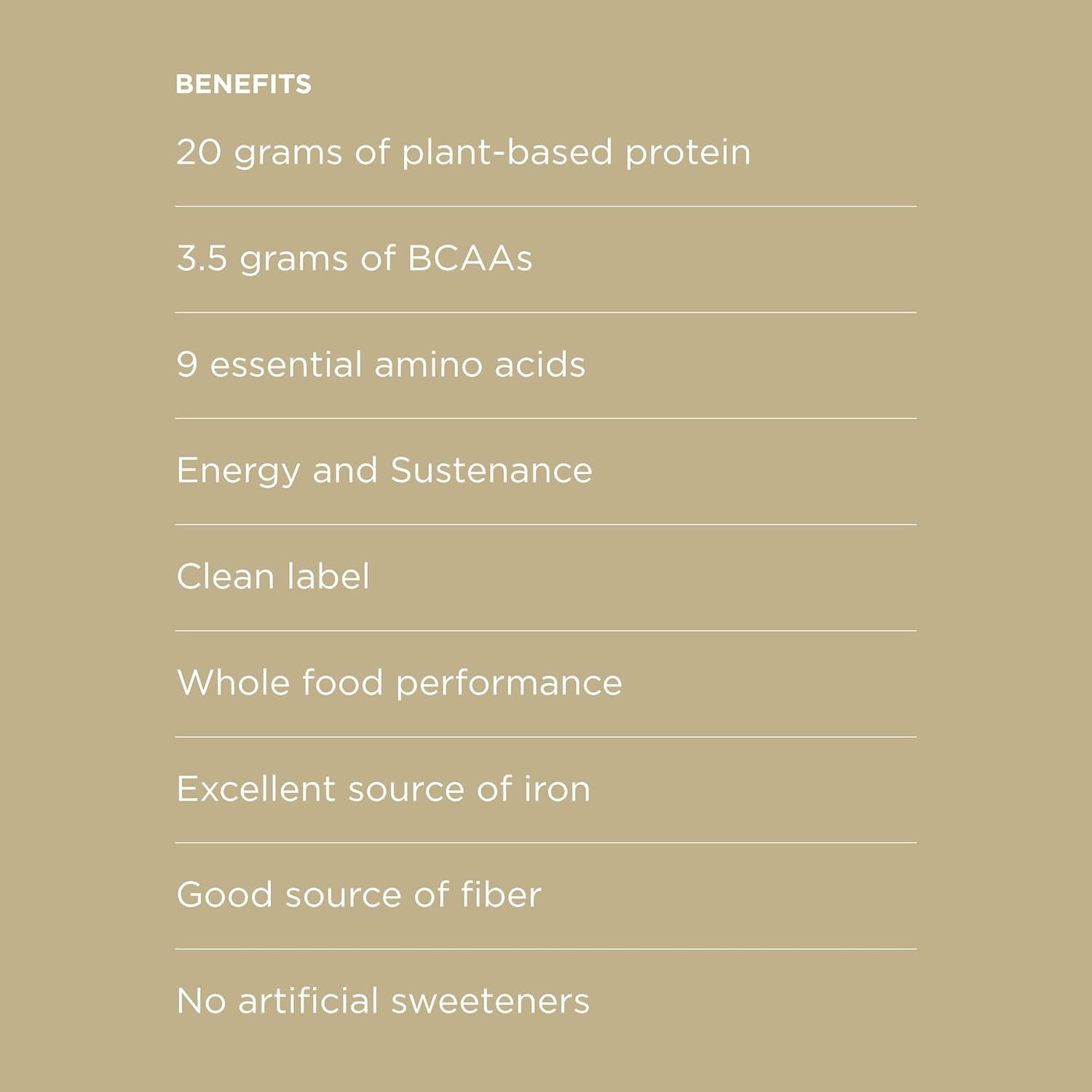Click the divider line under the BCAAs text
Viewport: 1092px width, 1092px height.
(x=545, y=313)
